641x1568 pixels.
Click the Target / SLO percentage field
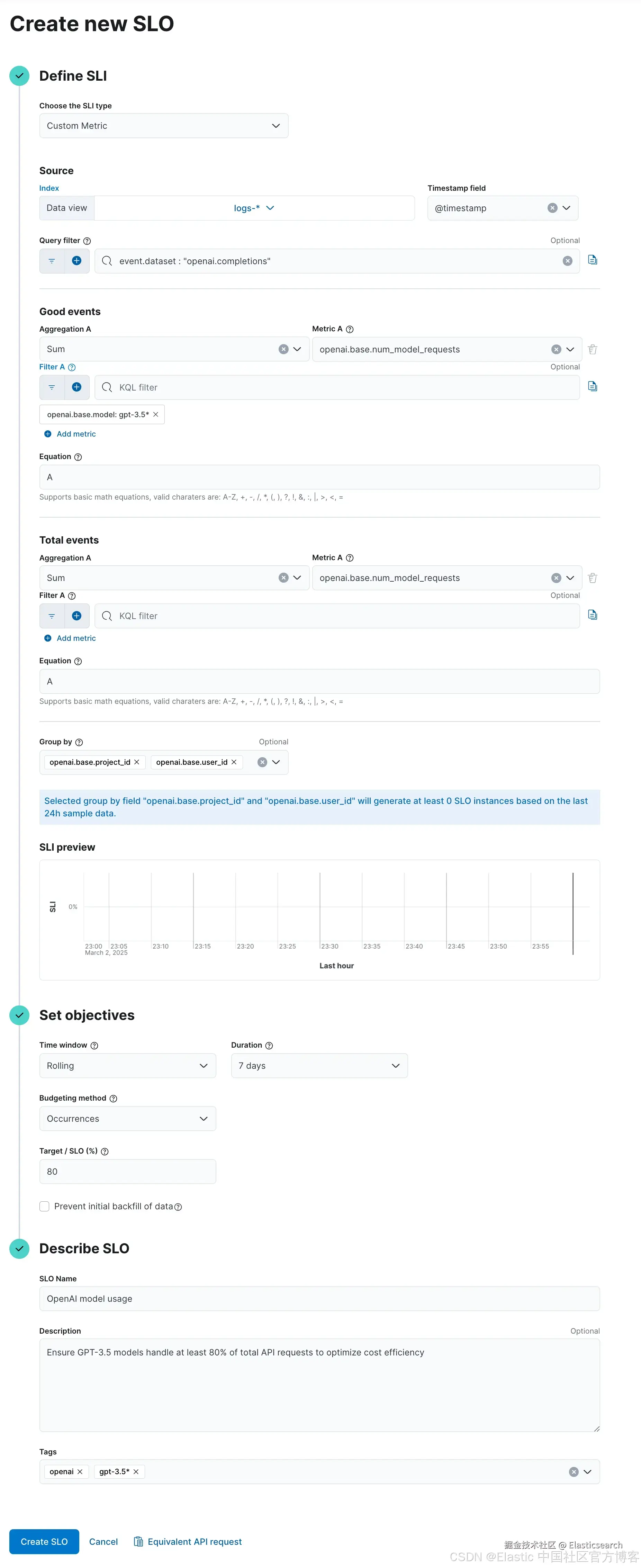[x=127, y=1172]
